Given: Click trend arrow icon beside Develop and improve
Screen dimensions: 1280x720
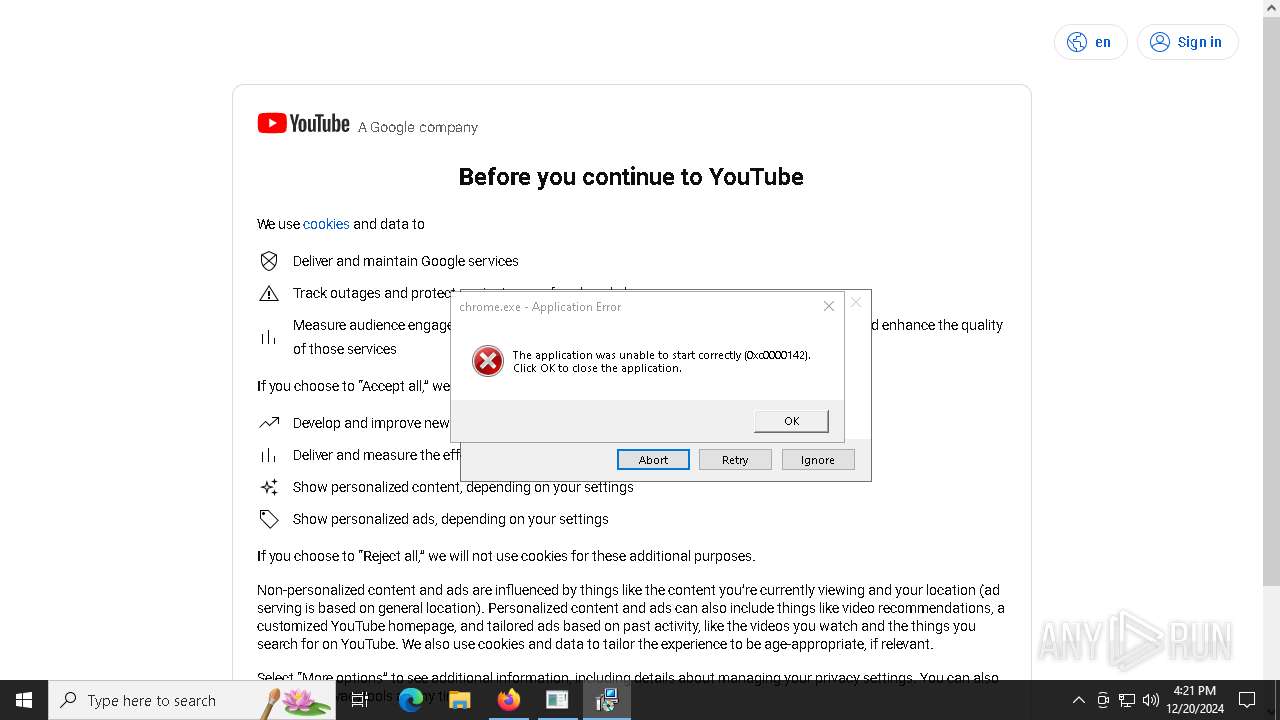Looking at the screenshot, I should [269, 423].
